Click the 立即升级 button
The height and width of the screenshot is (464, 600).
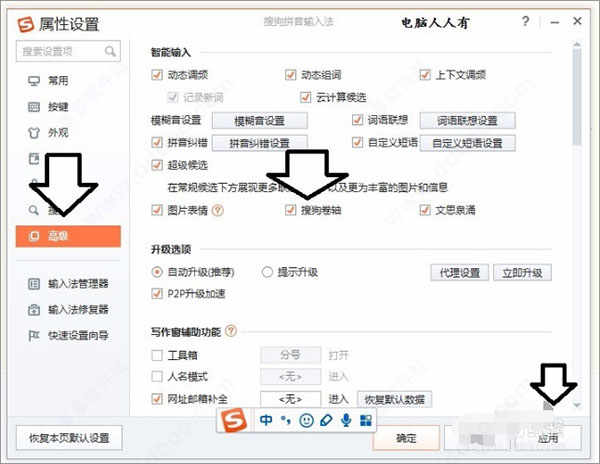pos(522,273)
